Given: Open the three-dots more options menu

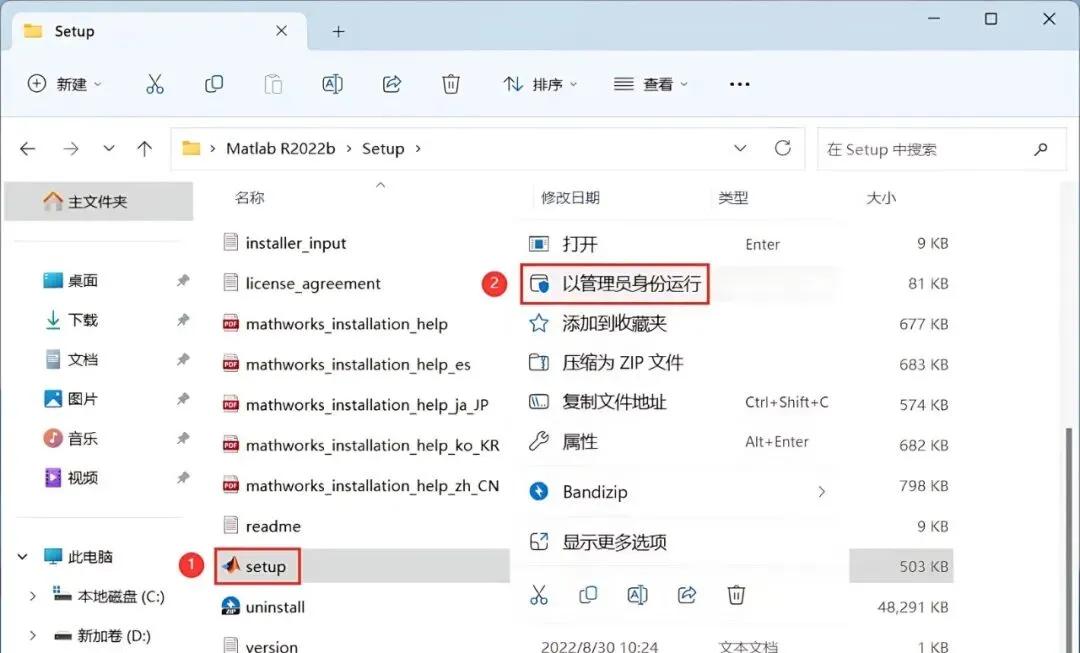Looking at the screenshot, I should tap(739, 84).
